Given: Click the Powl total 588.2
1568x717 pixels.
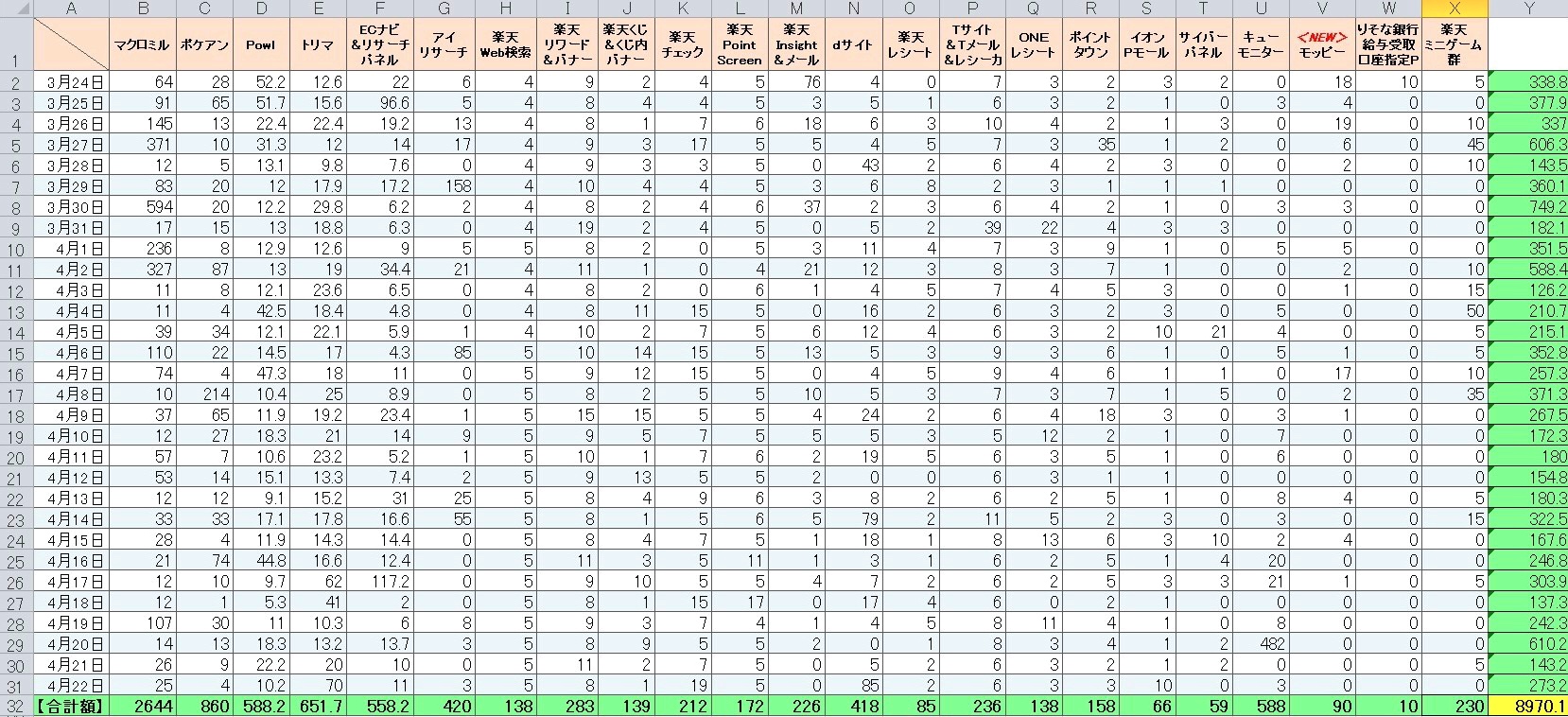Looking at the screenshot, I should pyautogui.click(x=261, y=707).
